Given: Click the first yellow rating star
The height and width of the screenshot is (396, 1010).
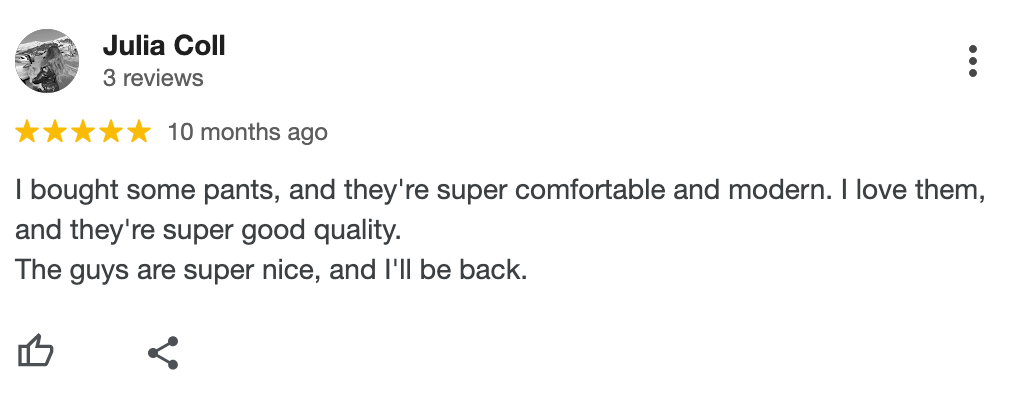Looking at the screenshot, I should point(27,132).
